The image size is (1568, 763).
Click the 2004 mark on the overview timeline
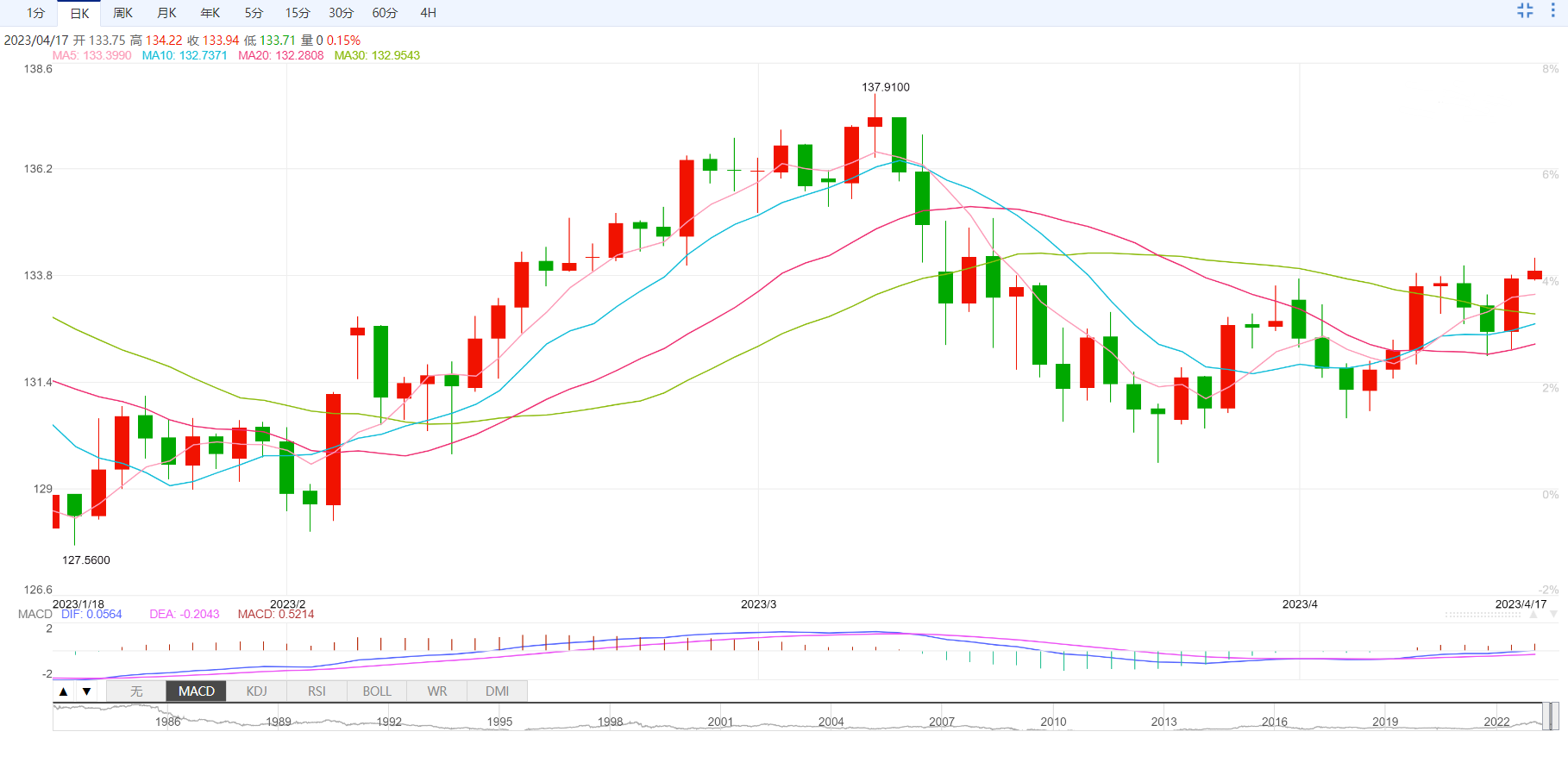point(831,722)
